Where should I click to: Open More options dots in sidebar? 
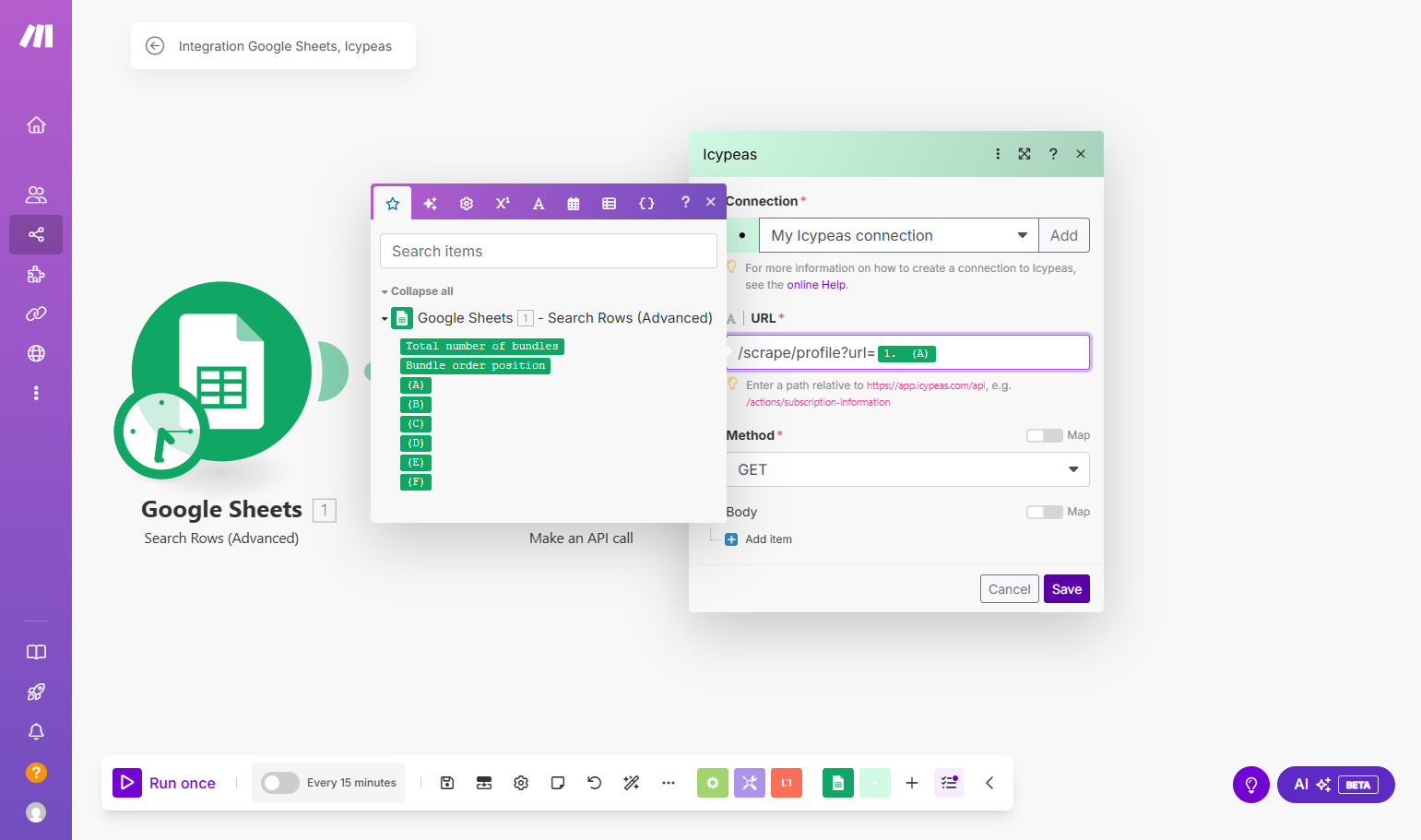click(x=36, y=393)
